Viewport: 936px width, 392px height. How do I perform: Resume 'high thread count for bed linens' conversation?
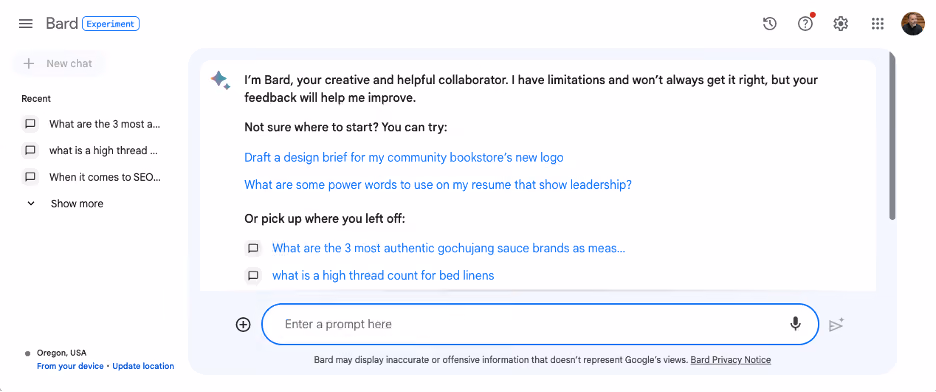coord(383,276)
